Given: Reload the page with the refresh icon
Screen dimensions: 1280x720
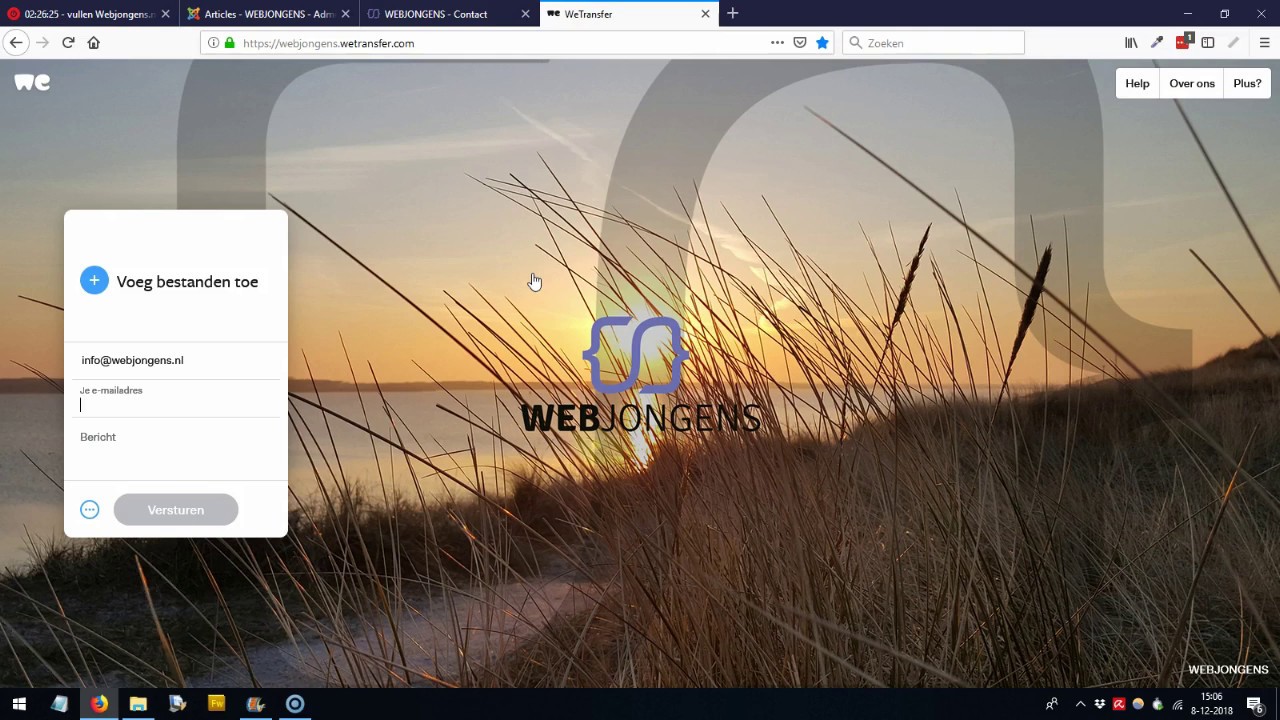Looking at the screenshot, I should point(68,43).
